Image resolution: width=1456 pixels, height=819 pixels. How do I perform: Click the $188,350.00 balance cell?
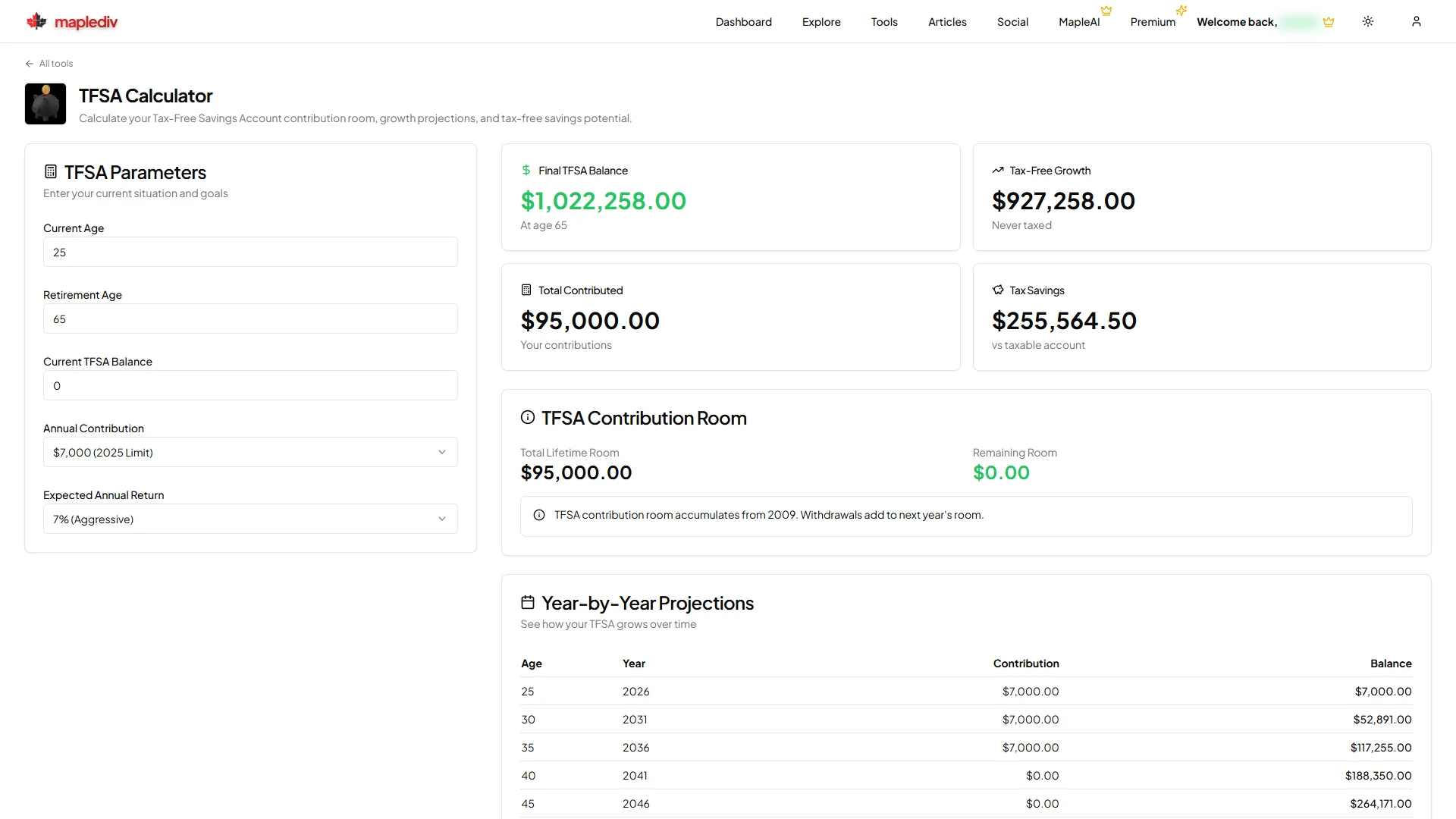pos(1379,776)
